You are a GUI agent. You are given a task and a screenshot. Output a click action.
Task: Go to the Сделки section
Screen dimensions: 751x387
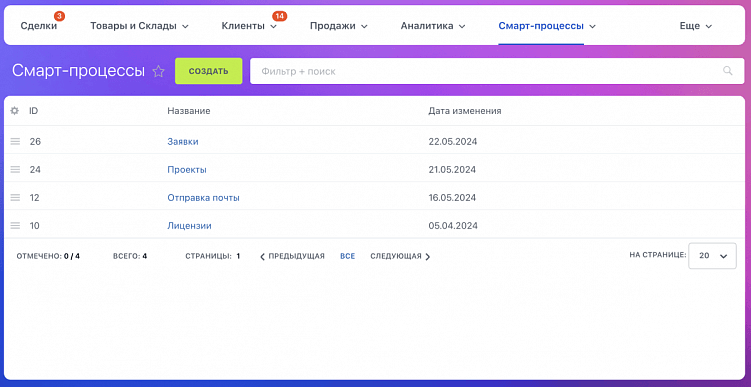[x=39, y=26]
